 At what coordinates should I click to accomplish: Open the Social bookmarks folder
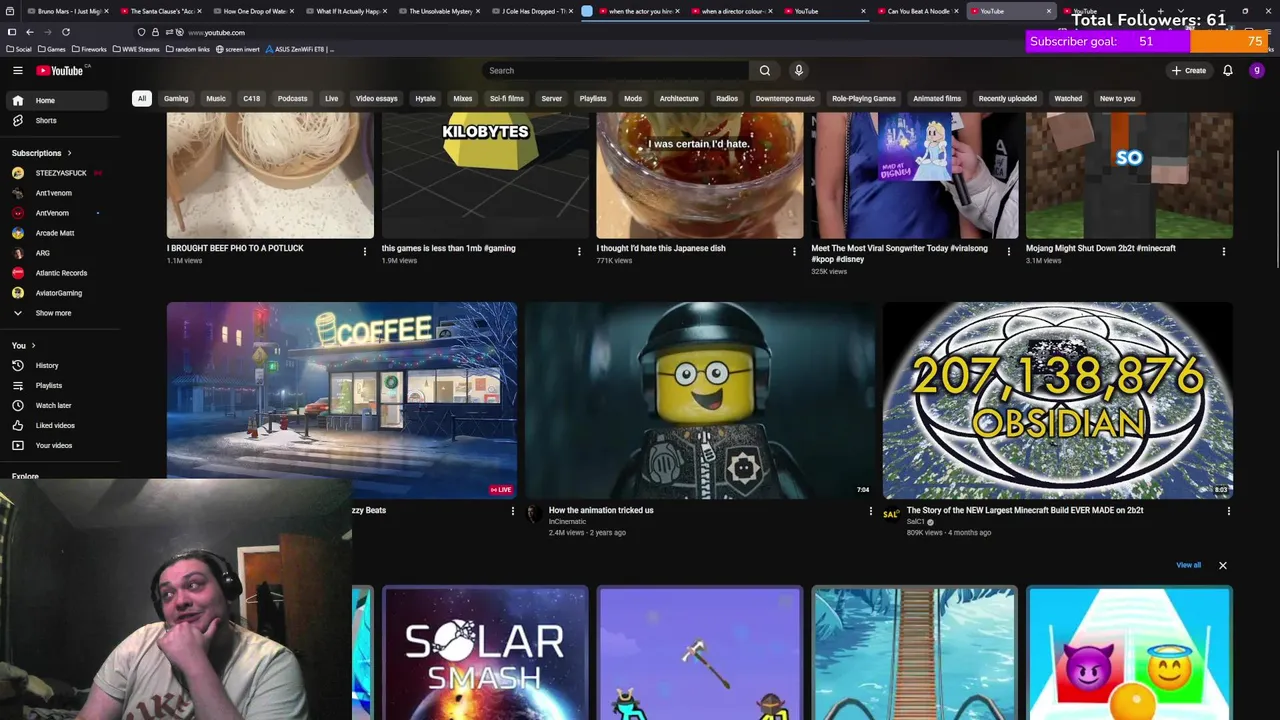click(19, 49)
